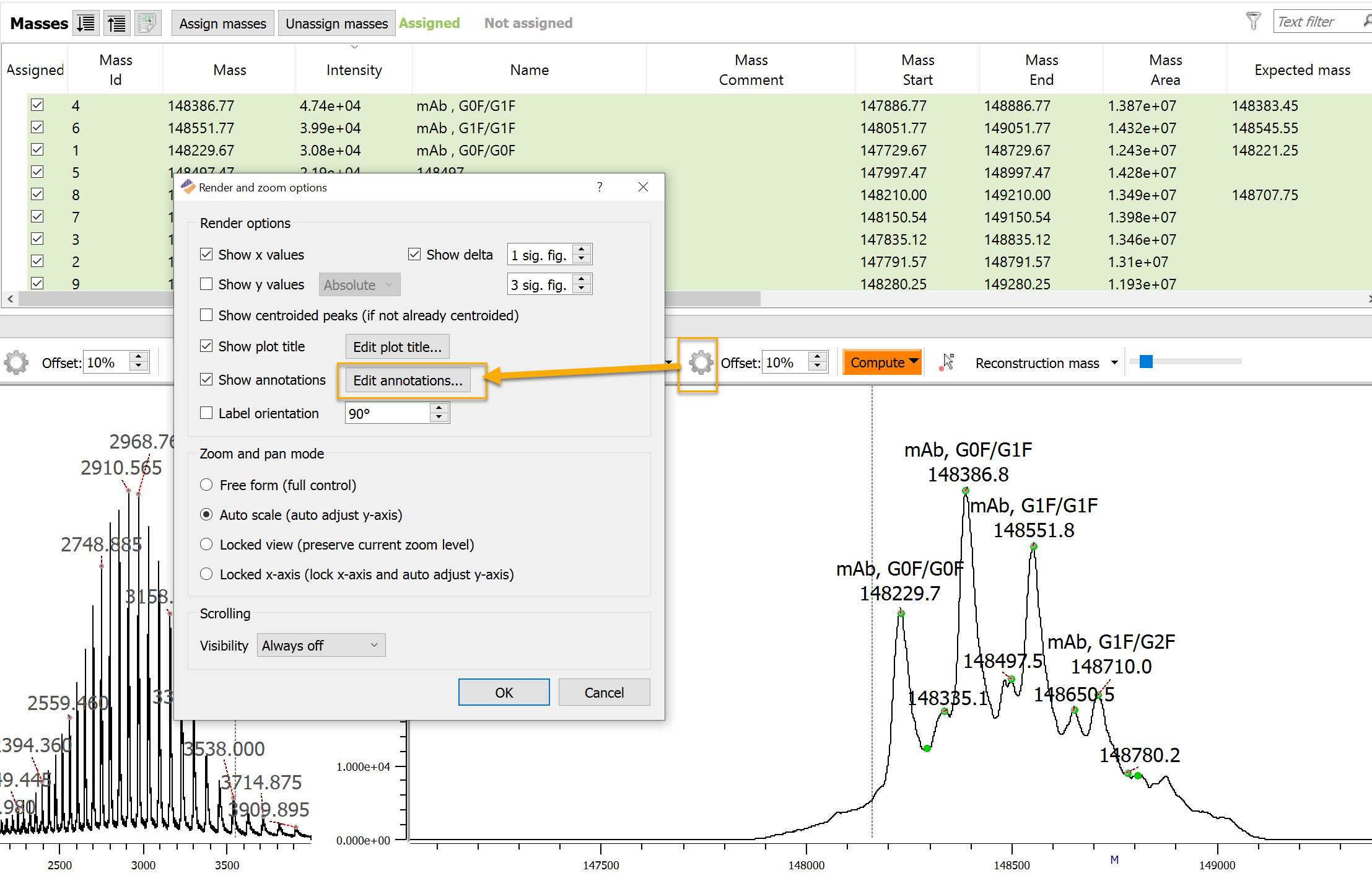Viewport: 1372px width, 873px height.
Task: Click Edit annotations button
Action: click(408, 380)
